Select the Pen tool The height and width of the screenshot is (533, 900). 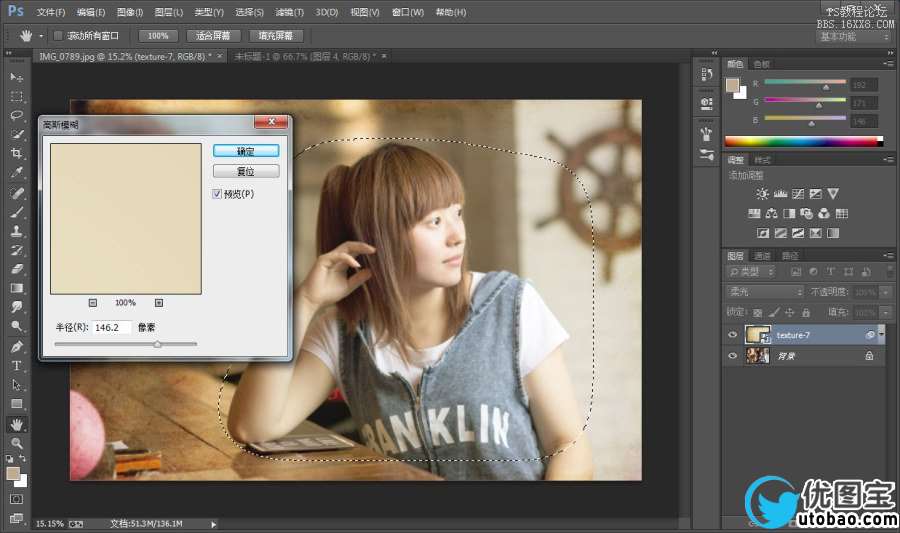(x=16, y=347)
